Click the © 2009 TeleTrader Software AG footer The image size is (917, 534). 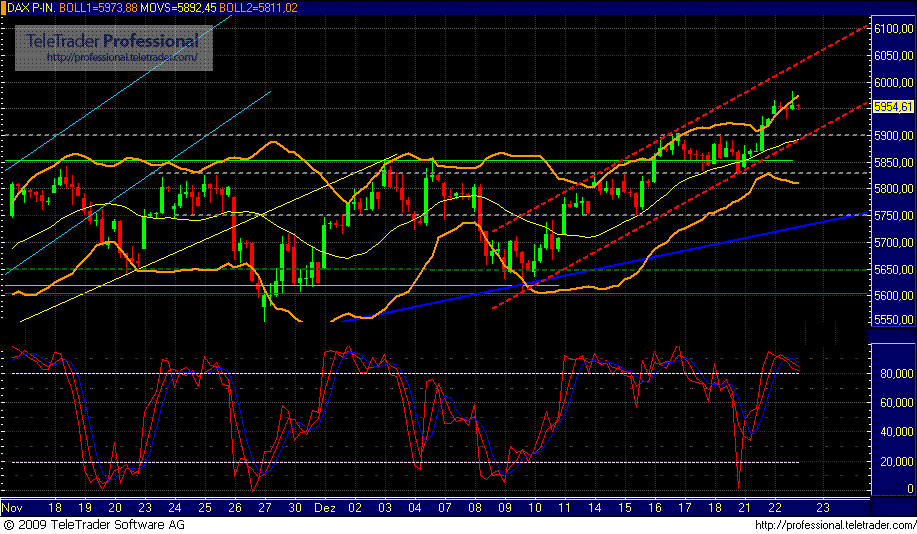pos(94,525)
